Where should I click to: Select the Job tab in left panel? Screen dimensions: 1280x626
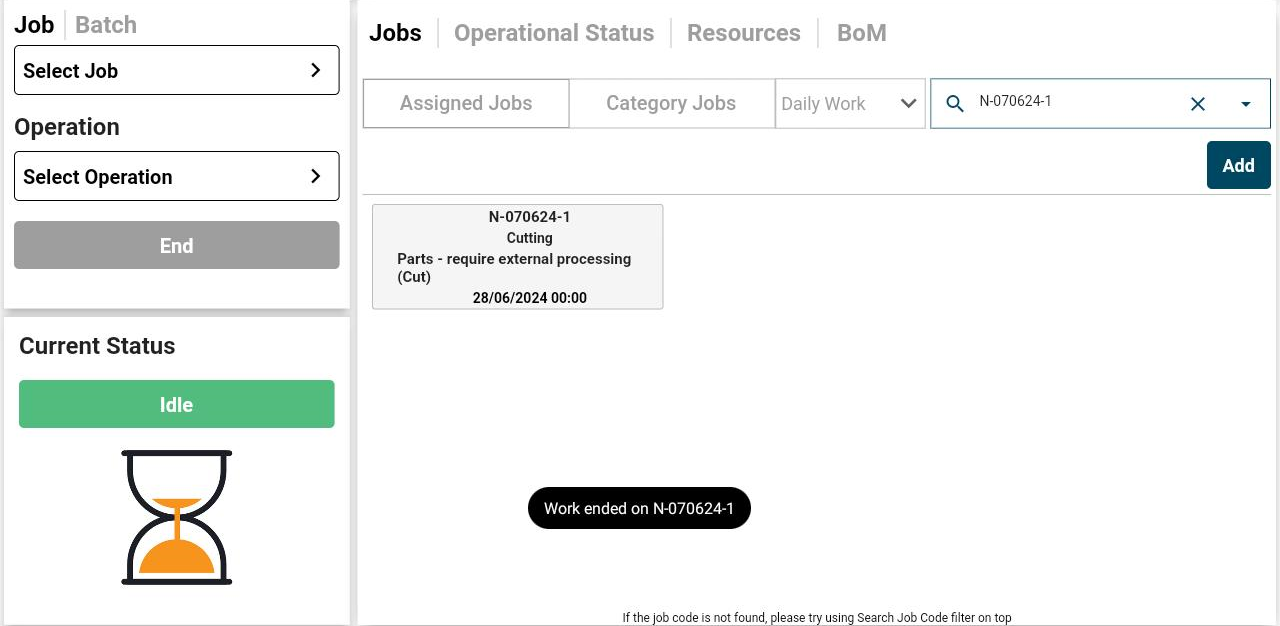[34, 25]
